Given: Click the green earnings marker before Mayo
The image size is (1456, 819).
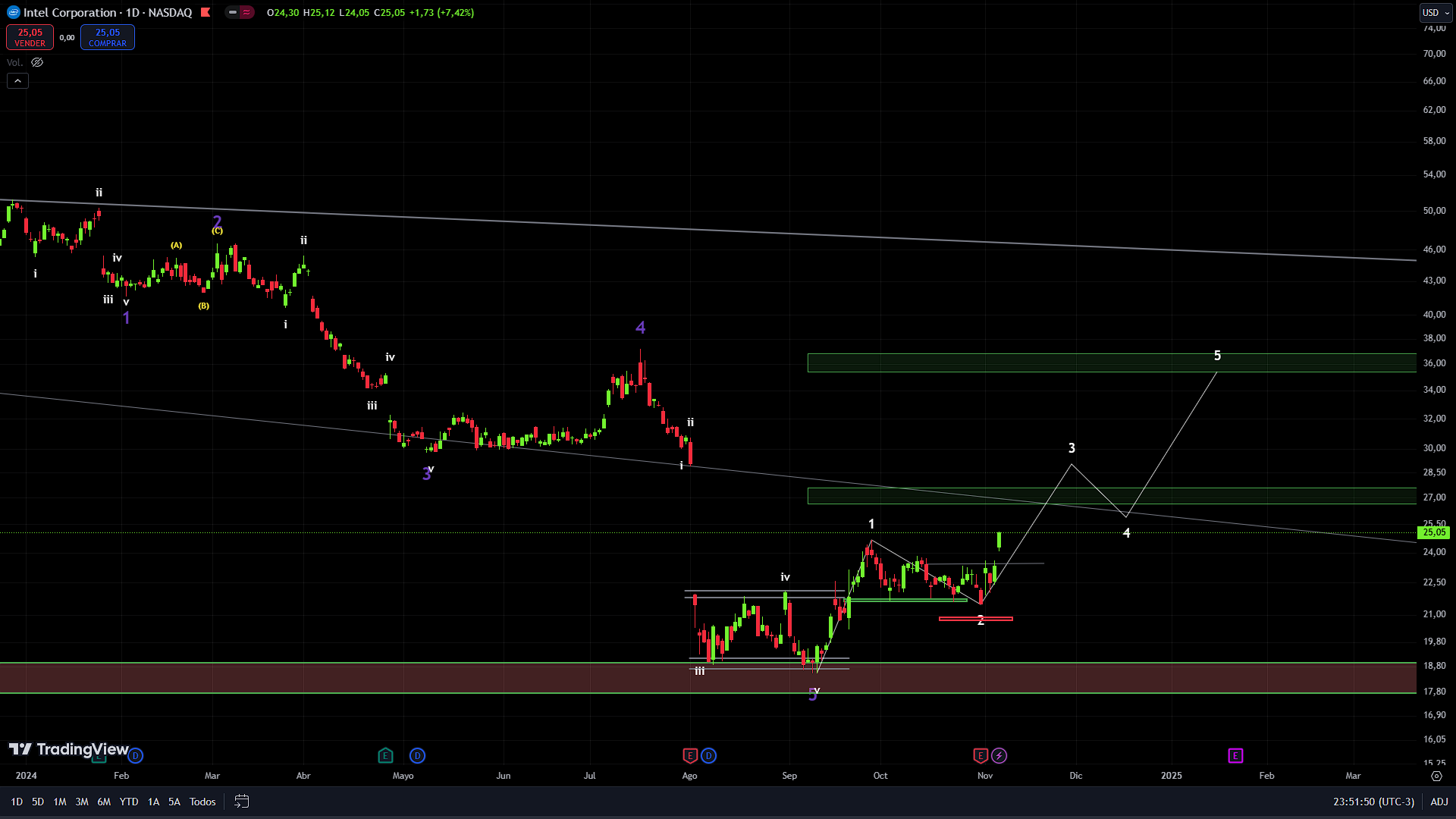Looking at the screenshot, I should pos(385,755).
